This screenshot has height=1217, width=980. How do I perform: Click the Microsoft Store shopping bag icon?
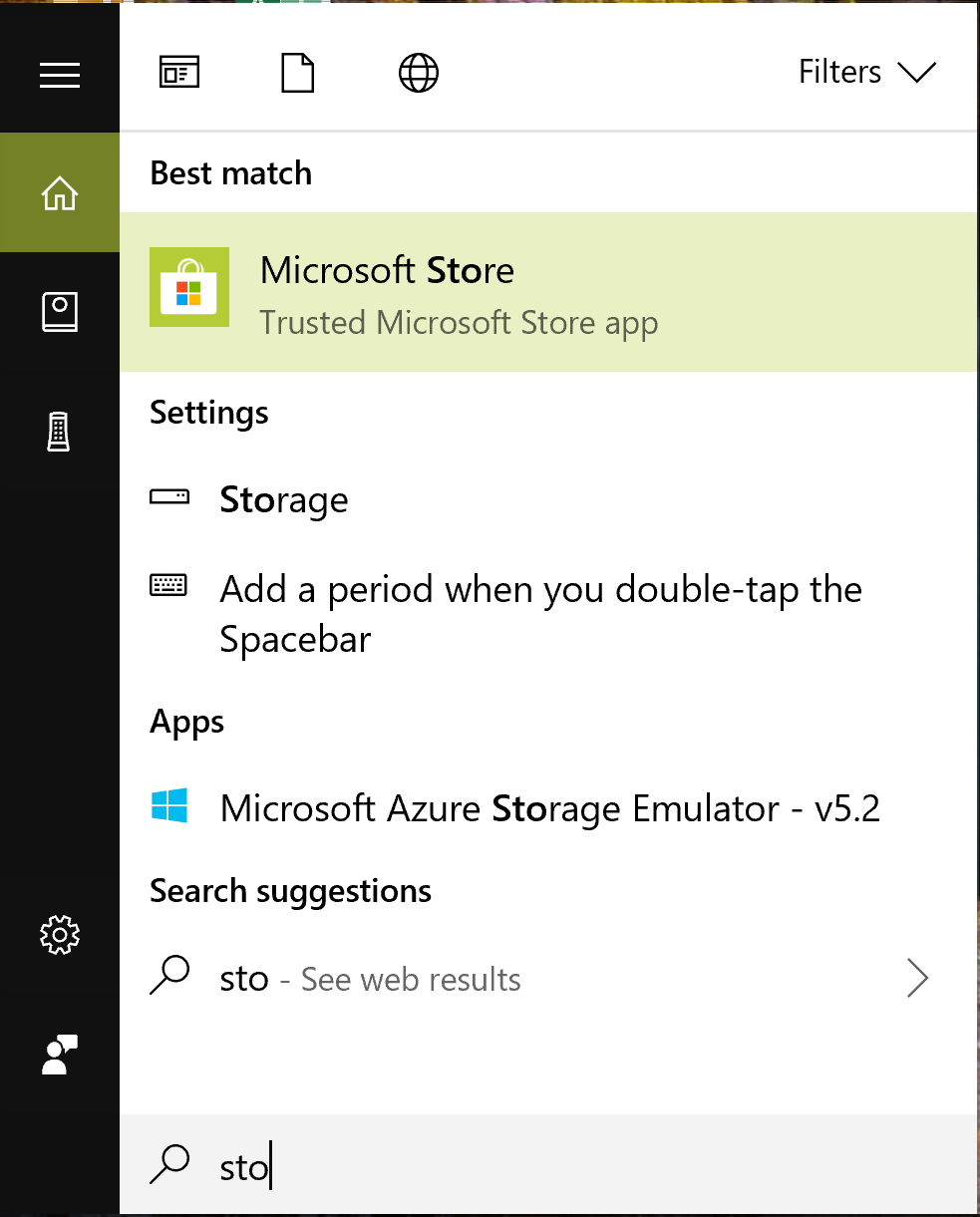tap(189, 287)
